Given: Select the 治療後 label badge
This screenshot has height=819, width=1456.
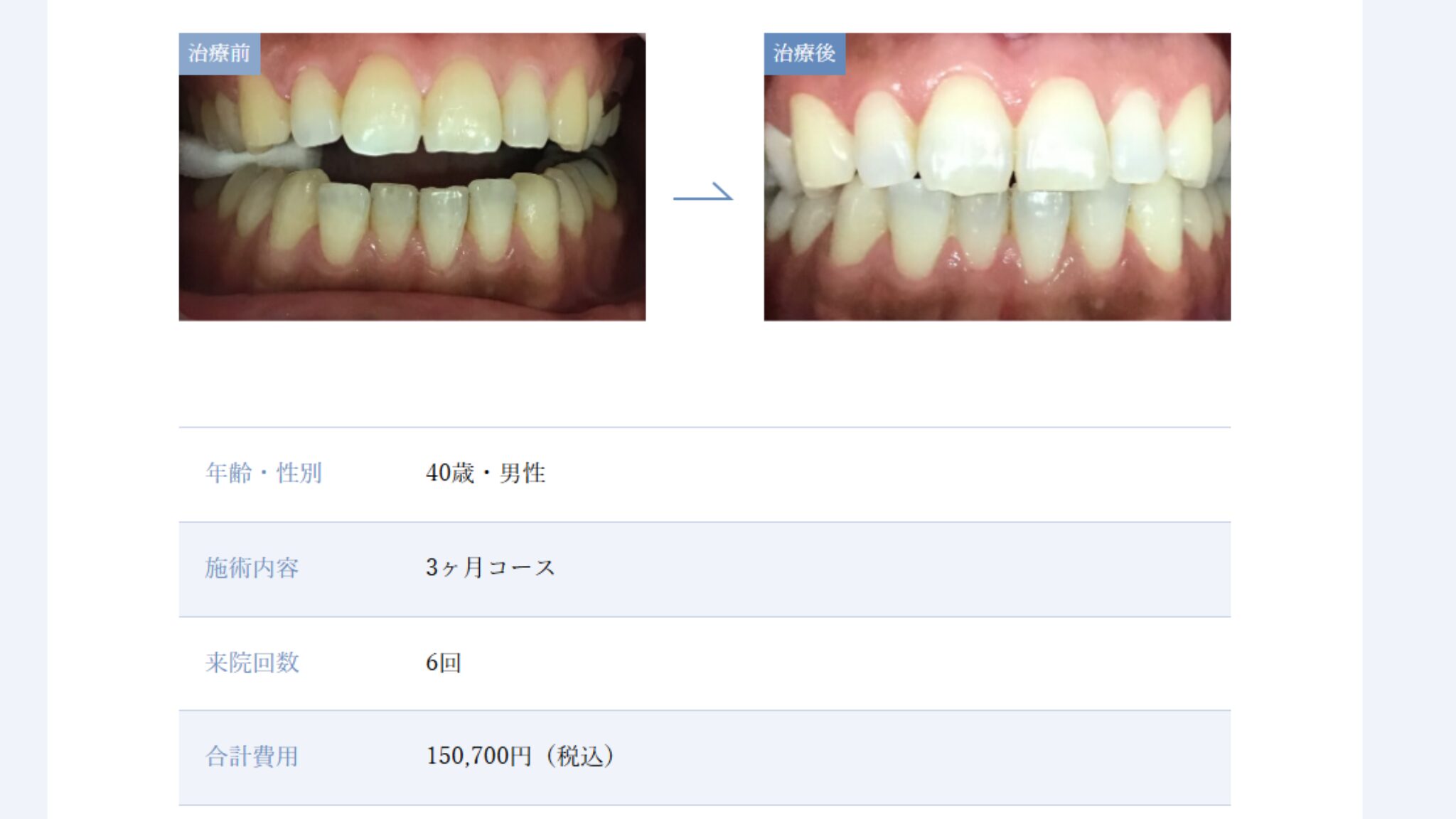Looking at the screenshot, I should coord(804,53).
